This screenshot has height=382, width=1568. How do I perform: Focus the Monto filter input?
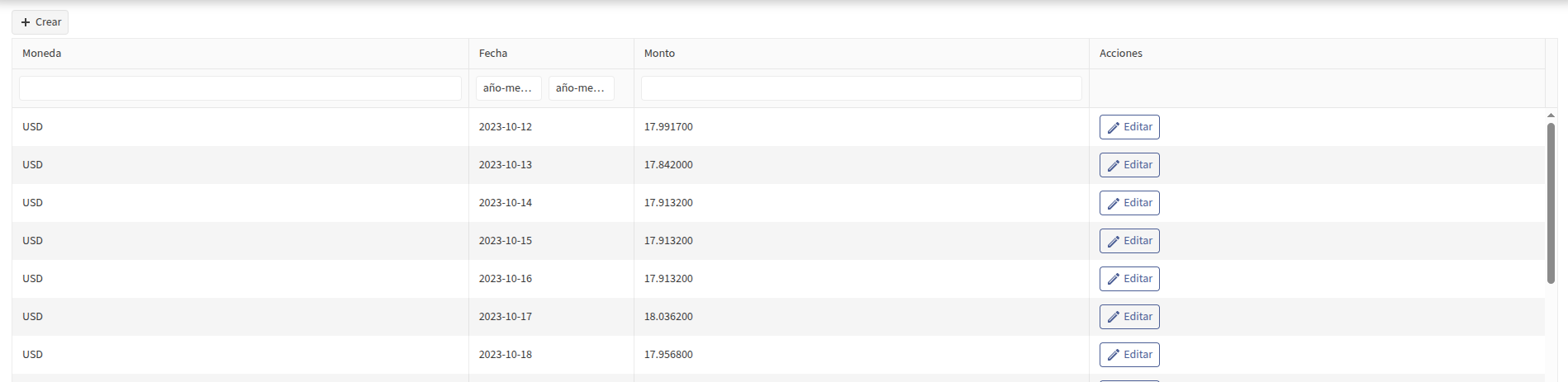[861, 88]
